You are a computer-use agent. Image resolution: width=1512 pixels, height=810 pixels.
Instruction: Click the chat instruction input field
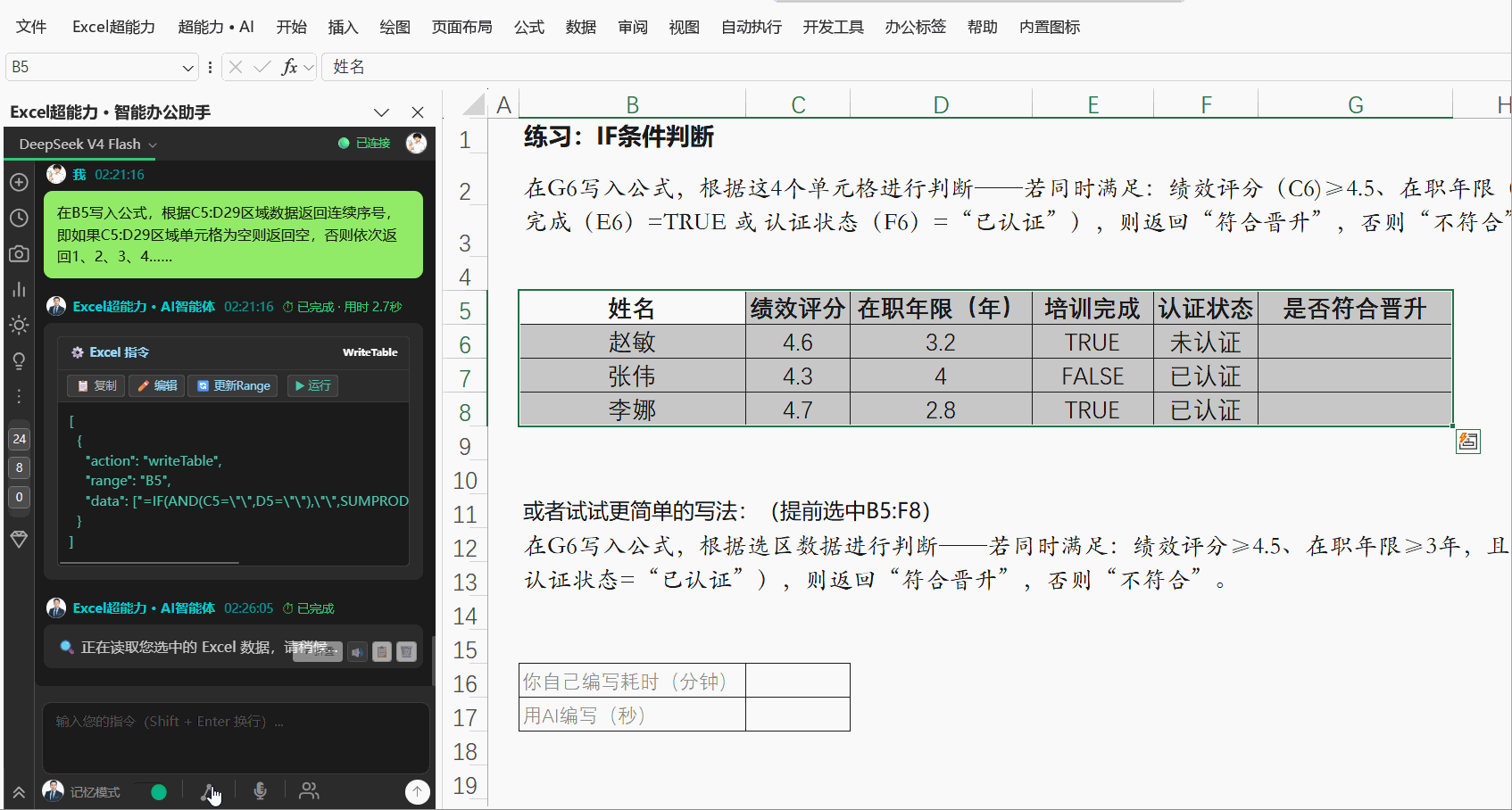click(236, 737)
